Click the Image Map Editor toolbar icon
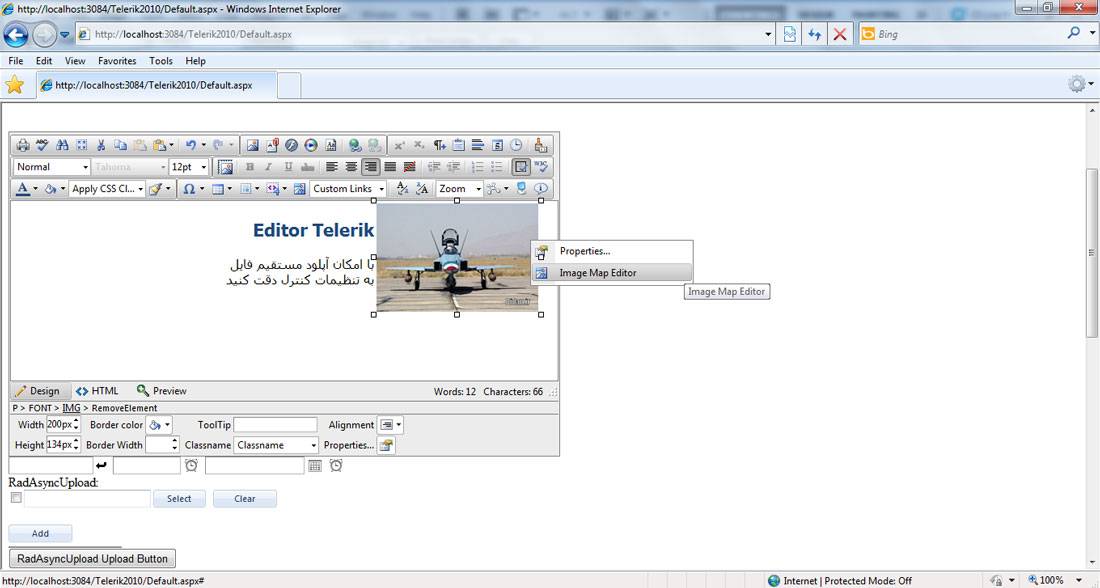1100x588 pixels. point(300,189)
